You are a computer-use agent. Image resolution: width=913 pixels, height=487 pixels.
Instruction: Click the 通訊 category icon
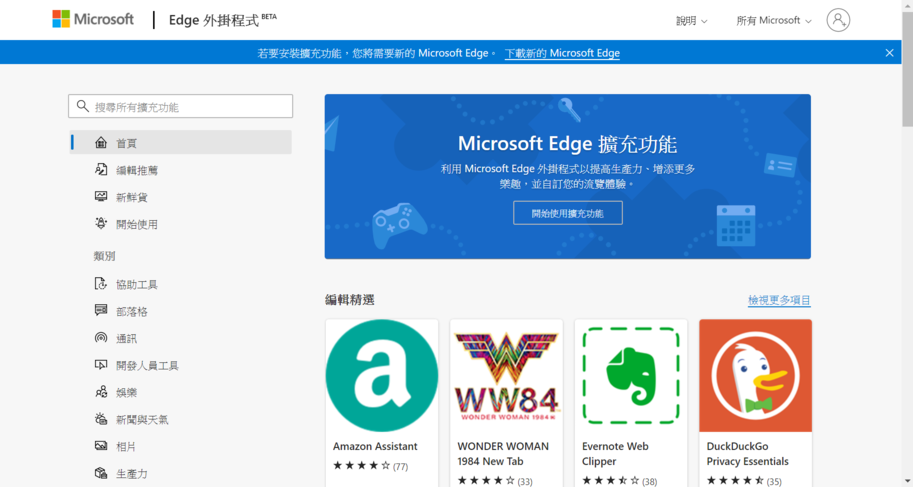click(101, 338)
